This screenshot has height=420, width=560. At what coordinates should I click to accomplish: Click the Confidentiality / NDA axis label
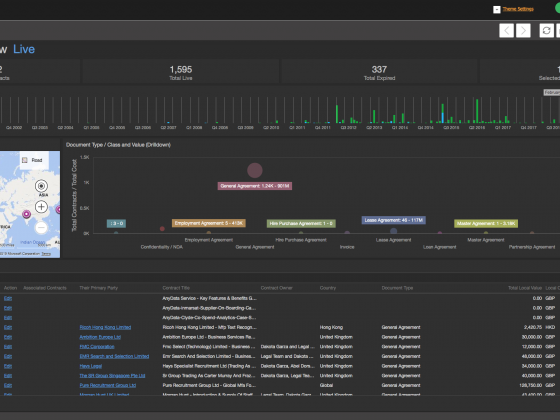[162, 247]
